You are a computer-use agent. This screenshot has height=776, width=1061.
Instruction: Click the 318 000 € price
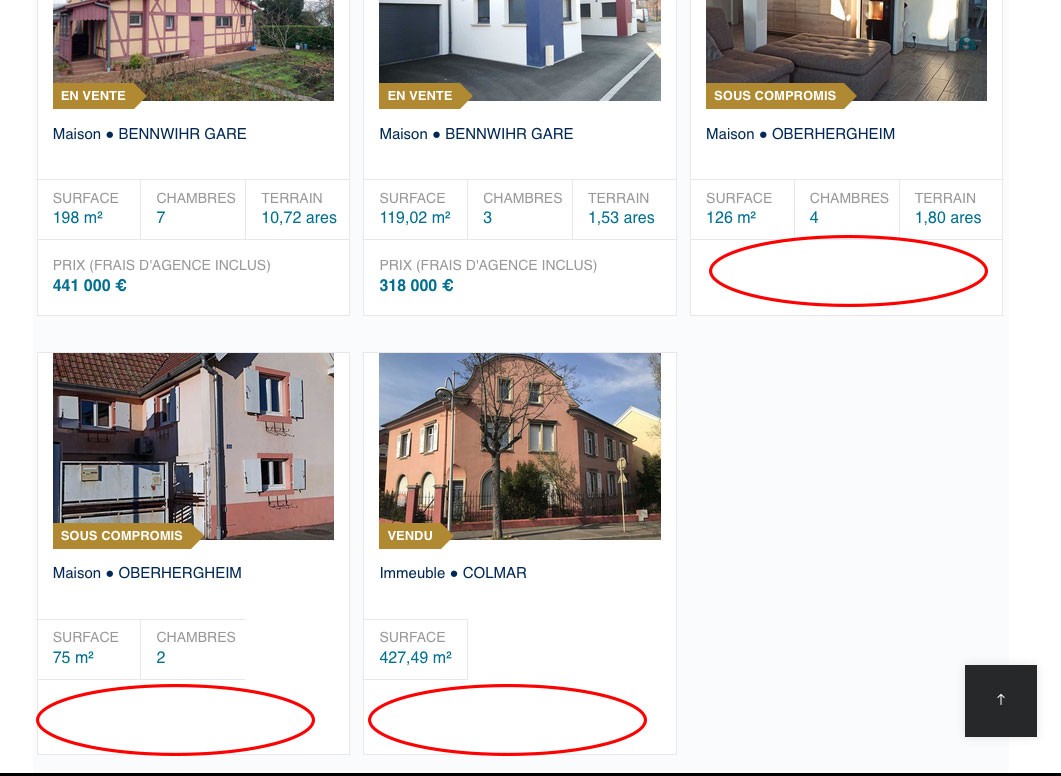point(416,286)
